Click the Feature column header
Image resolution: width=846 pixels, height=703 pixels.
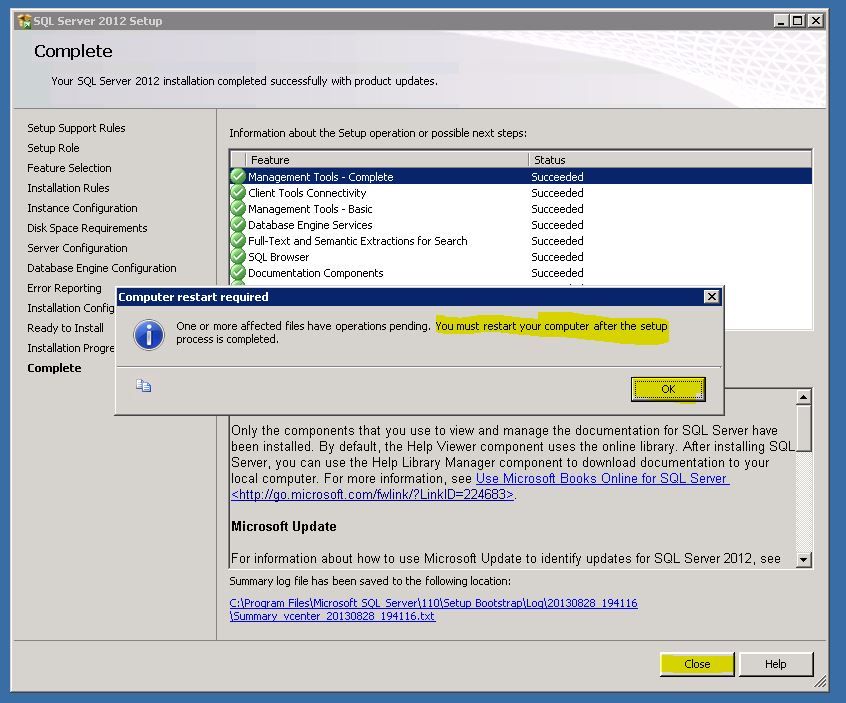(387, 160)
